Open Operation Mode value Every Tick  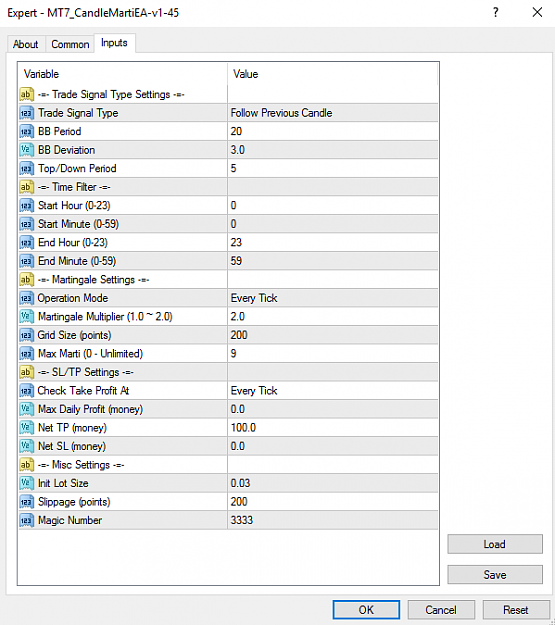tap(333, 298)
